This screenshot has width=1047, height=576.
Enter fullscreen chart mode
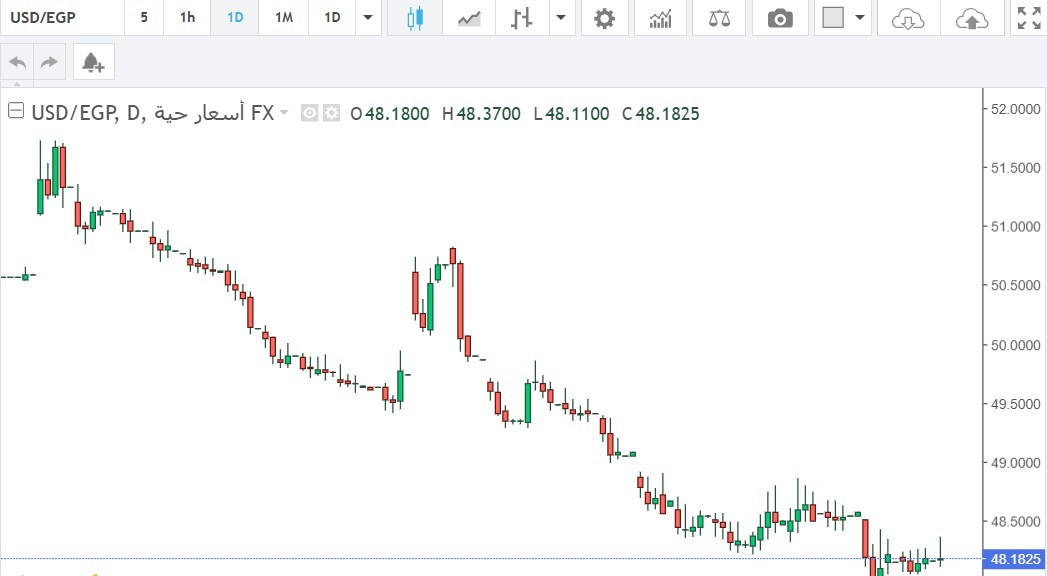tap(1028, 18)
